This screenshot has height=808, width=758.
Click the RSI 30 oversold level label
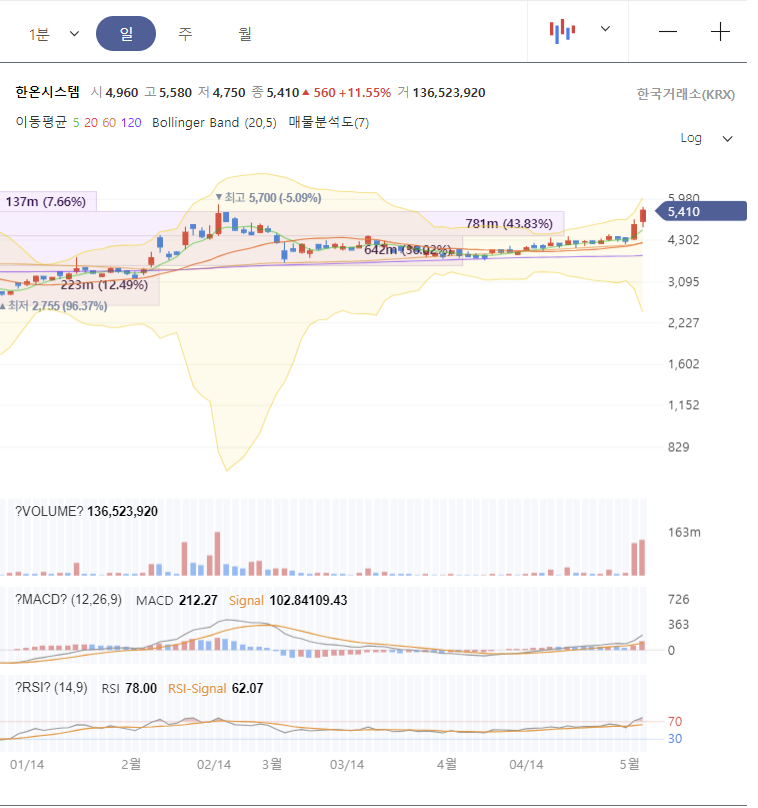pos(675,739)
